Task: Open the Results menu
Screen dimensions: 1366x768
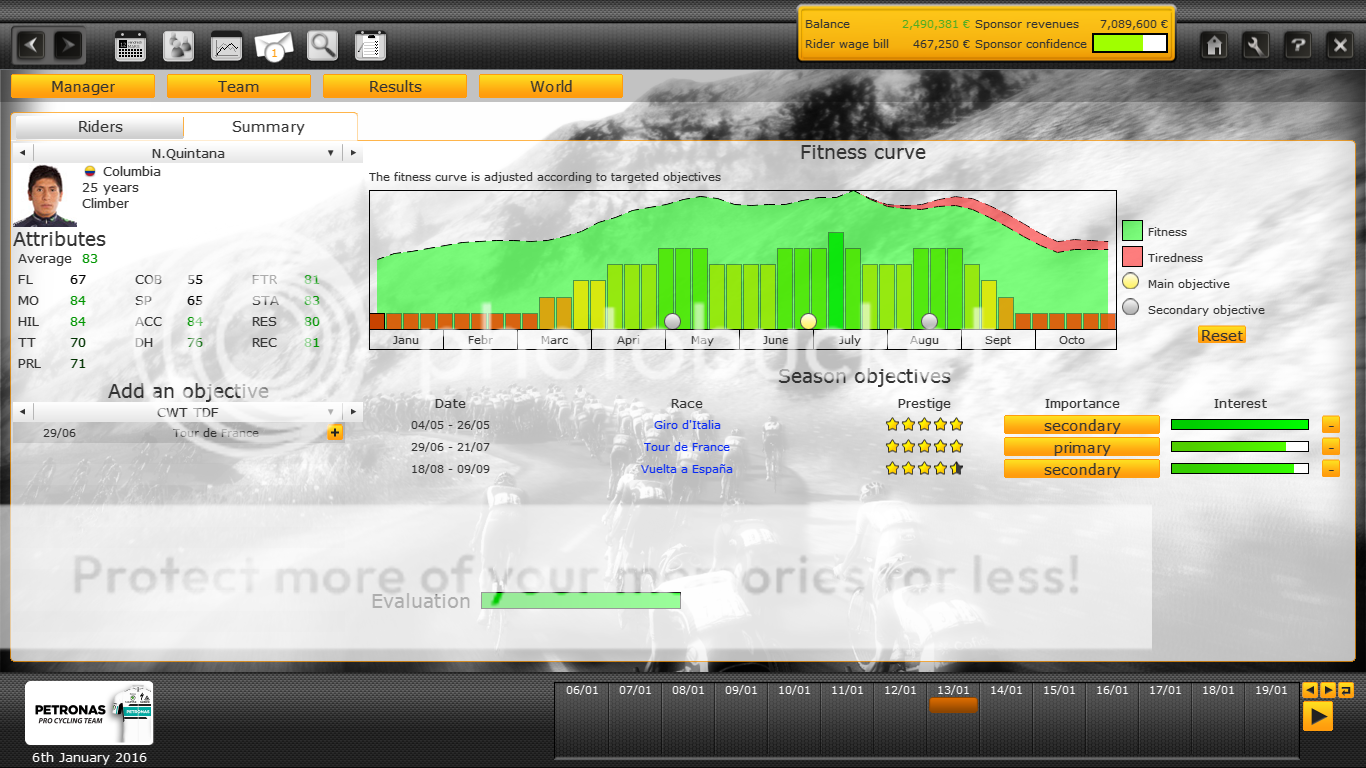Action: coord(395,87)
